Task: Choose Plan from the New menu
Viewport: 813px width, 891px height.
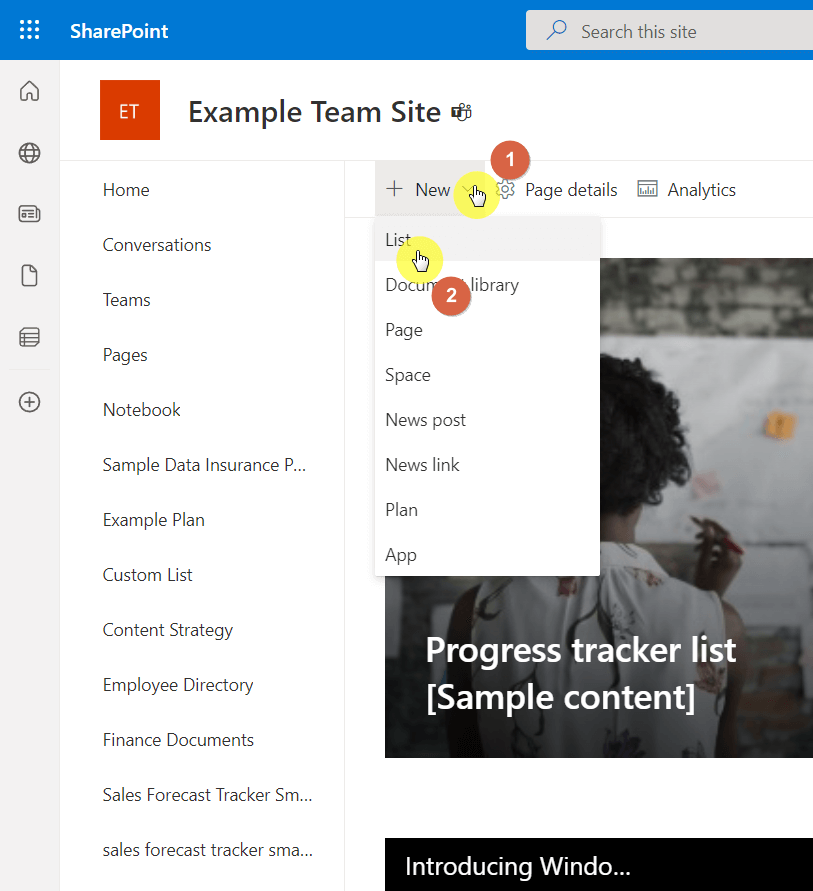Action: 487,509
